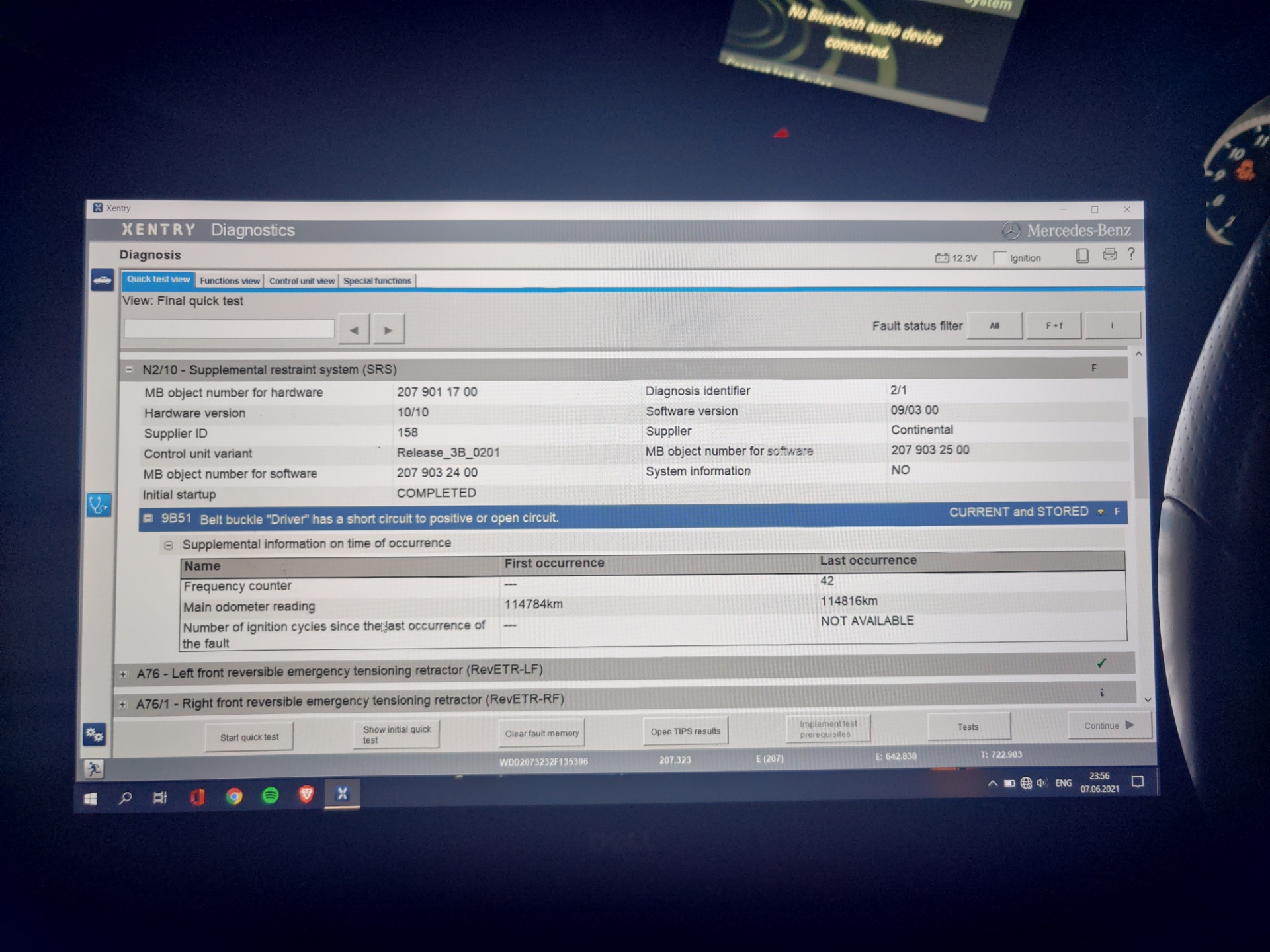Image resolution: width=1270 pixels, height=952 pixels.
Task: Open Brave browser from the taskbar
Action: click(x=306, y=795)
